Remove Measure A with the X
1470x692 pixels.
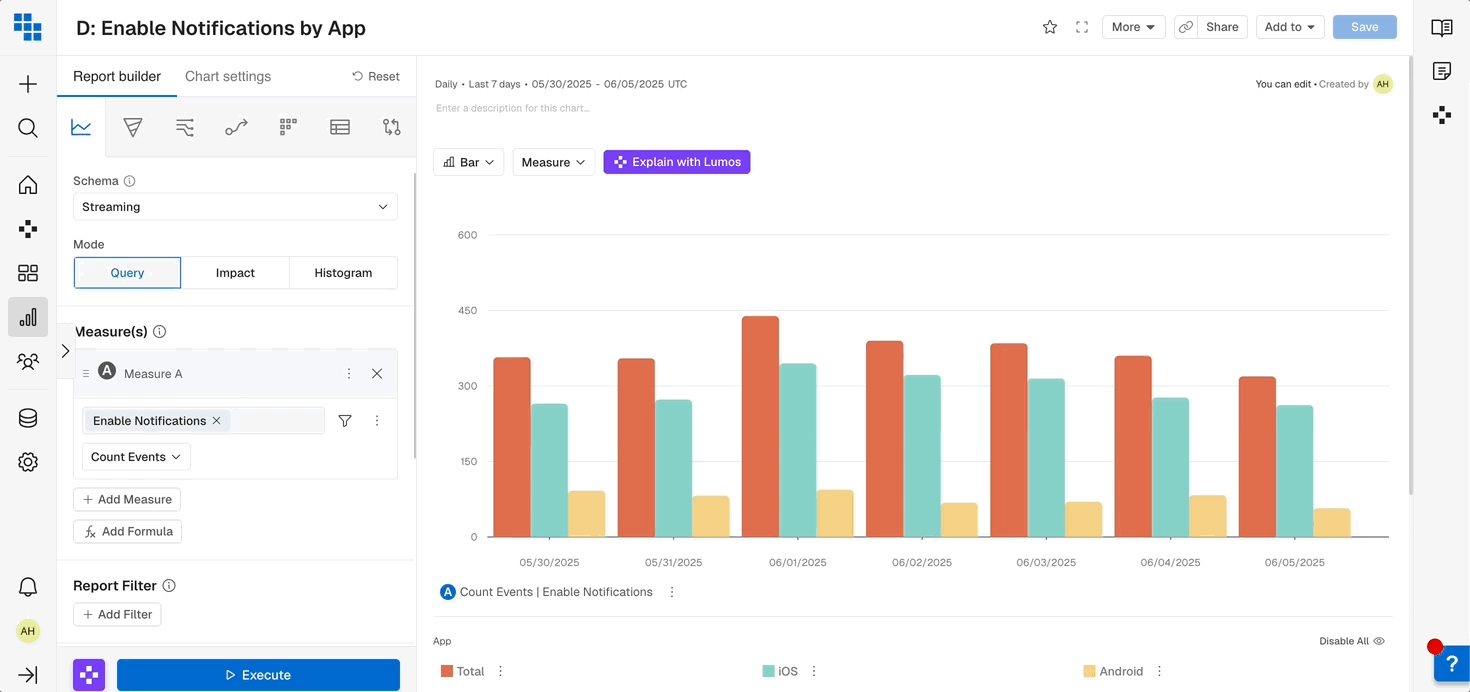[x=377, y=374]
